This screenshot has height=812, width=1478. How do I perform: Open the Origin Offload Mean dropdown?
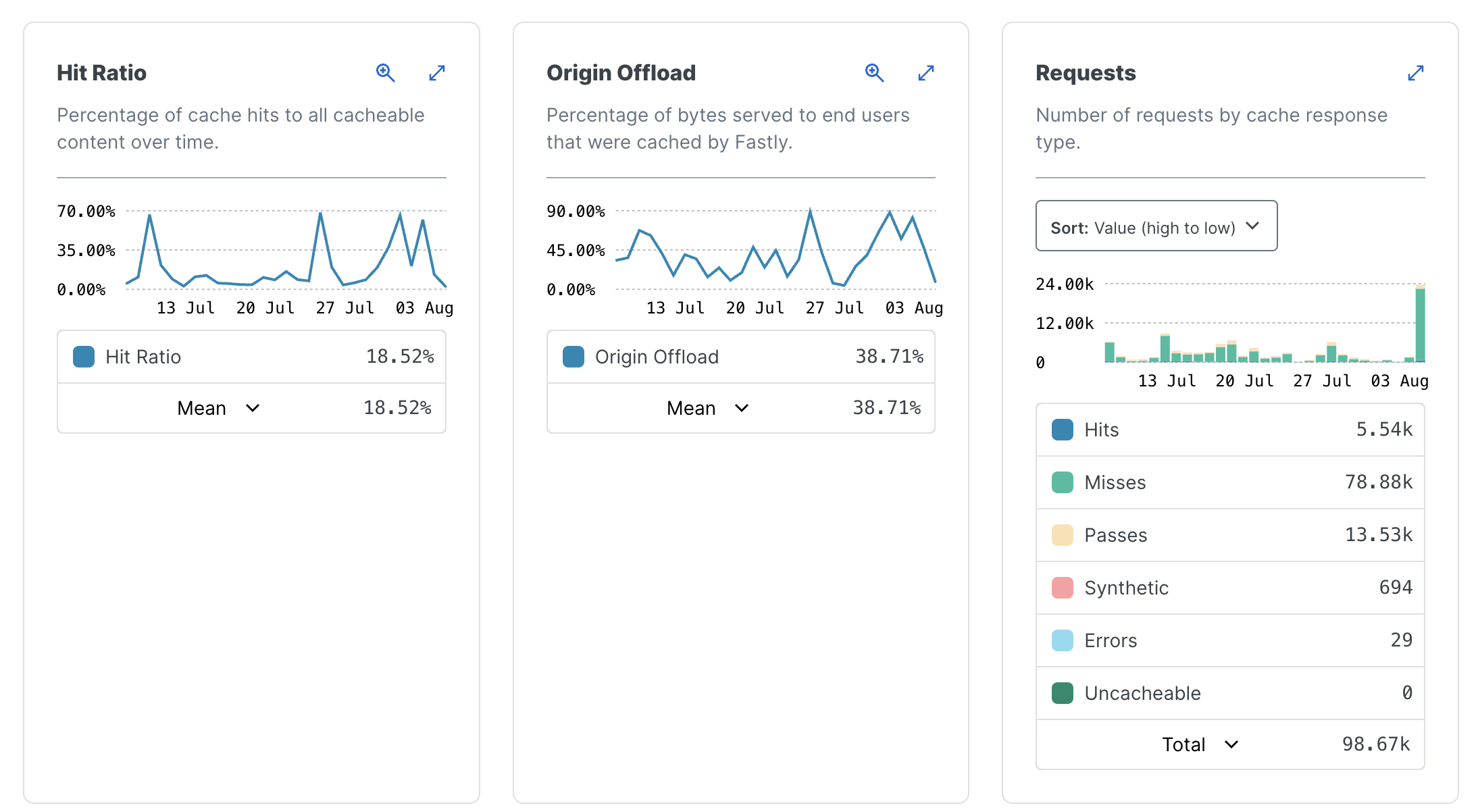(x=707, y=408)
